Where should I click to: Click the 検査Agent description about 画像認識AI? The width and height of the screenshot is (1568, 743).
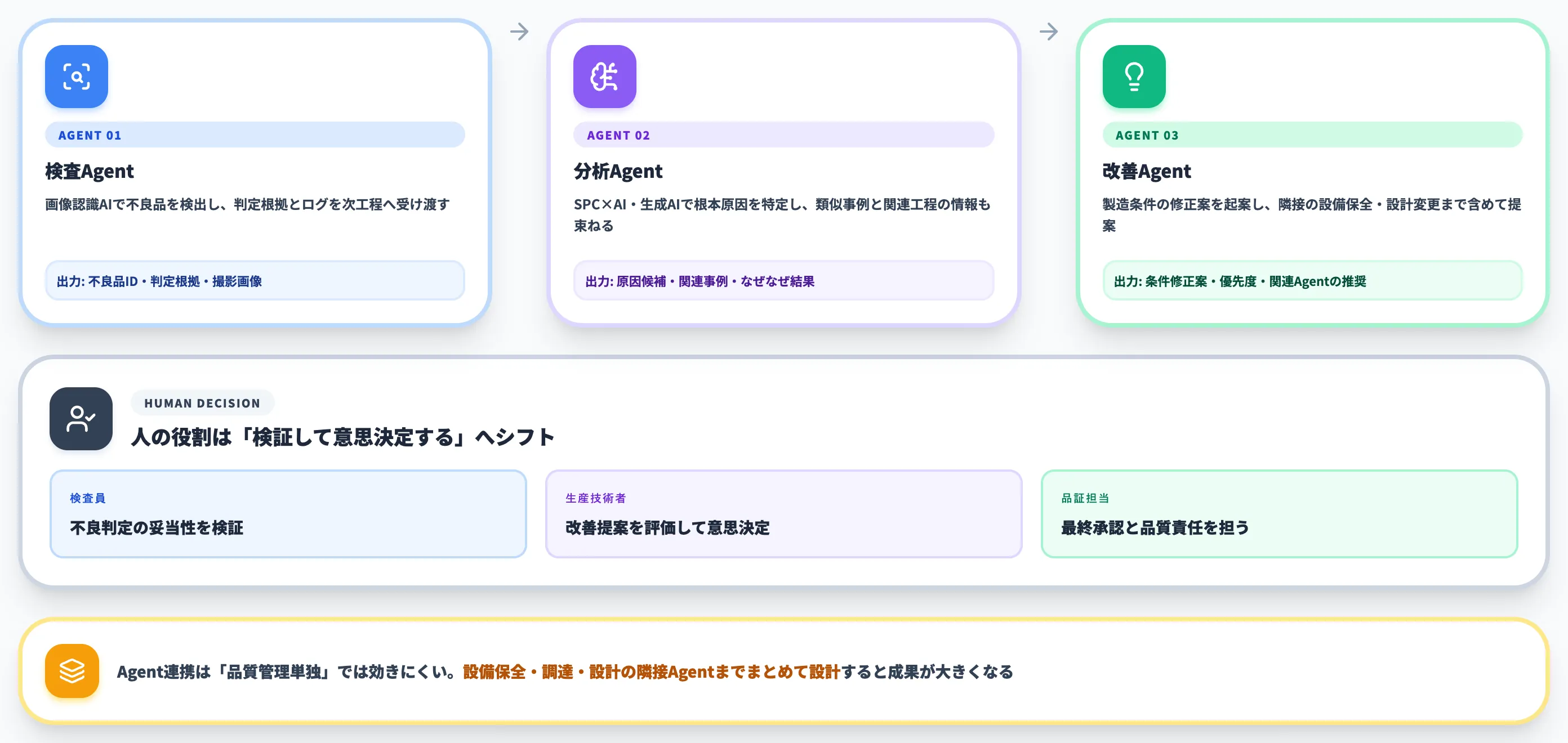(248, 204)
